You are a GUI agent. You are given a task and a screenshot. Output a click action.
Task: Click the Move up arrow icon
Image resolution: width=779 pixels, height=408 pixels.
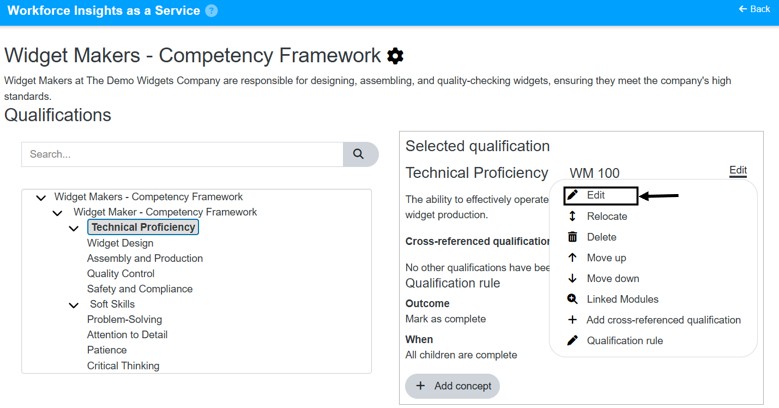[572, 257]
